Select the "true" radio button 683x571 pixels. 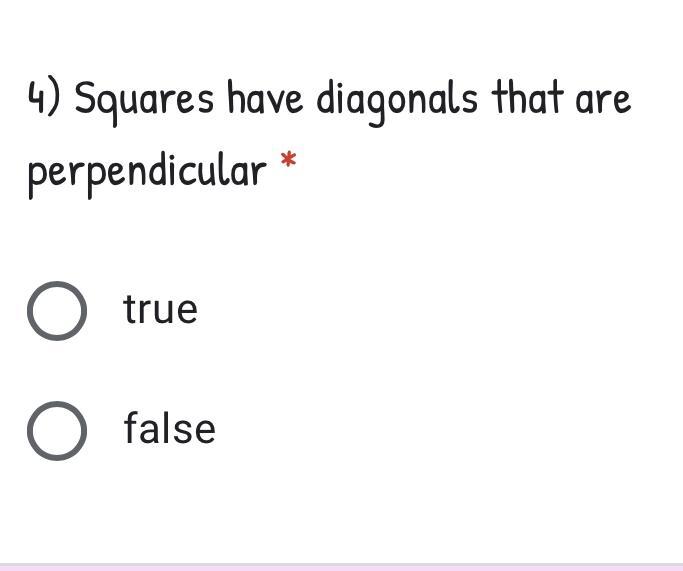57,311
